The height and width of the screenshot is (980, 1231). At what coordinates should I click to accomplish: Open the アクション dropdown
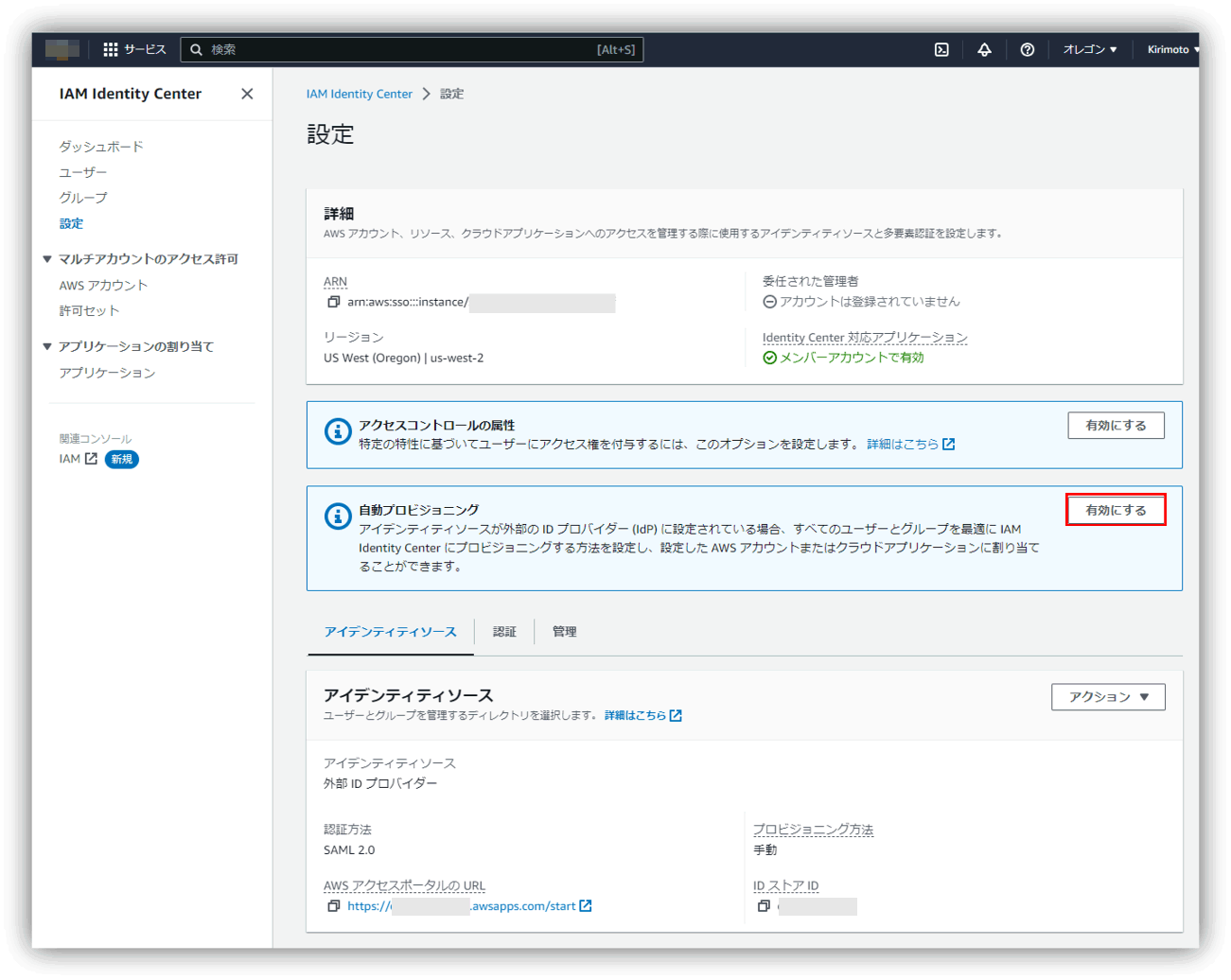point(1108,697)
